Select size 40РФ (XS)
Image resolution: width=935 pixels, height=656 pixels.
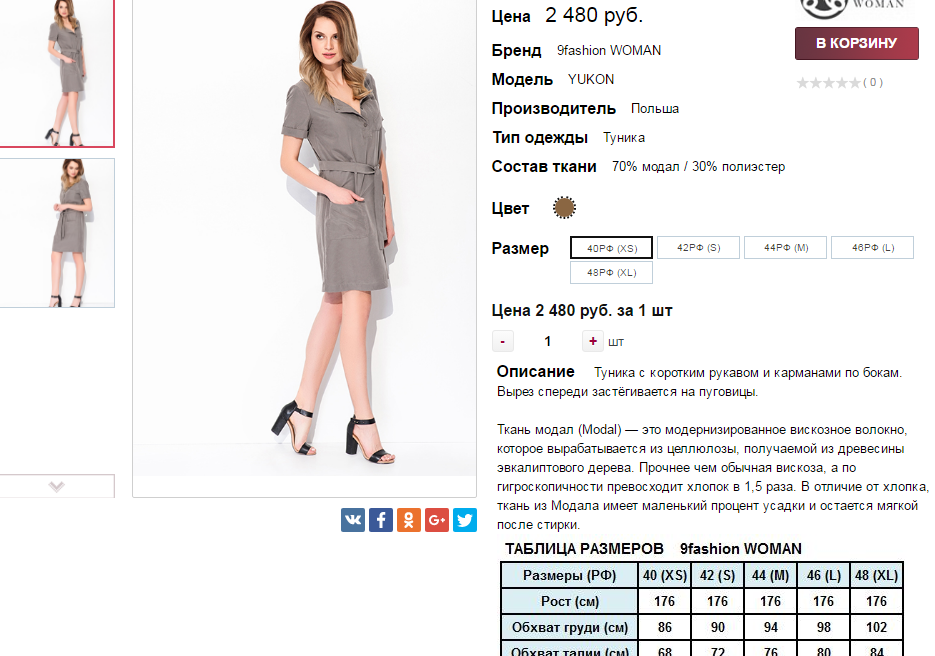[611, 248]
